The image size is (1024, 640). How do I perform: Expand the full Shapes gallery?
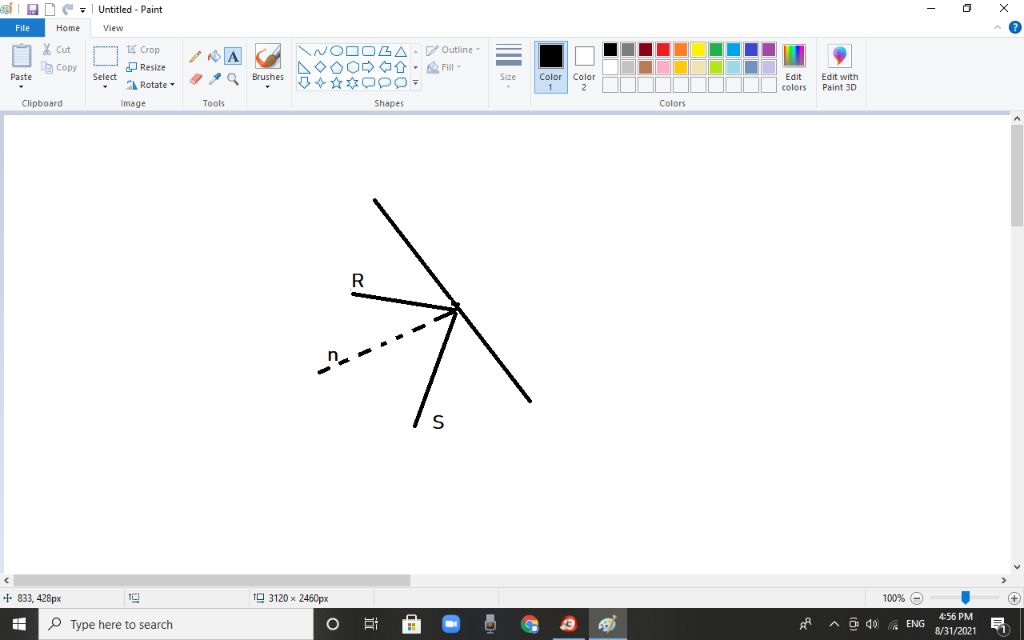click(415, 83)
